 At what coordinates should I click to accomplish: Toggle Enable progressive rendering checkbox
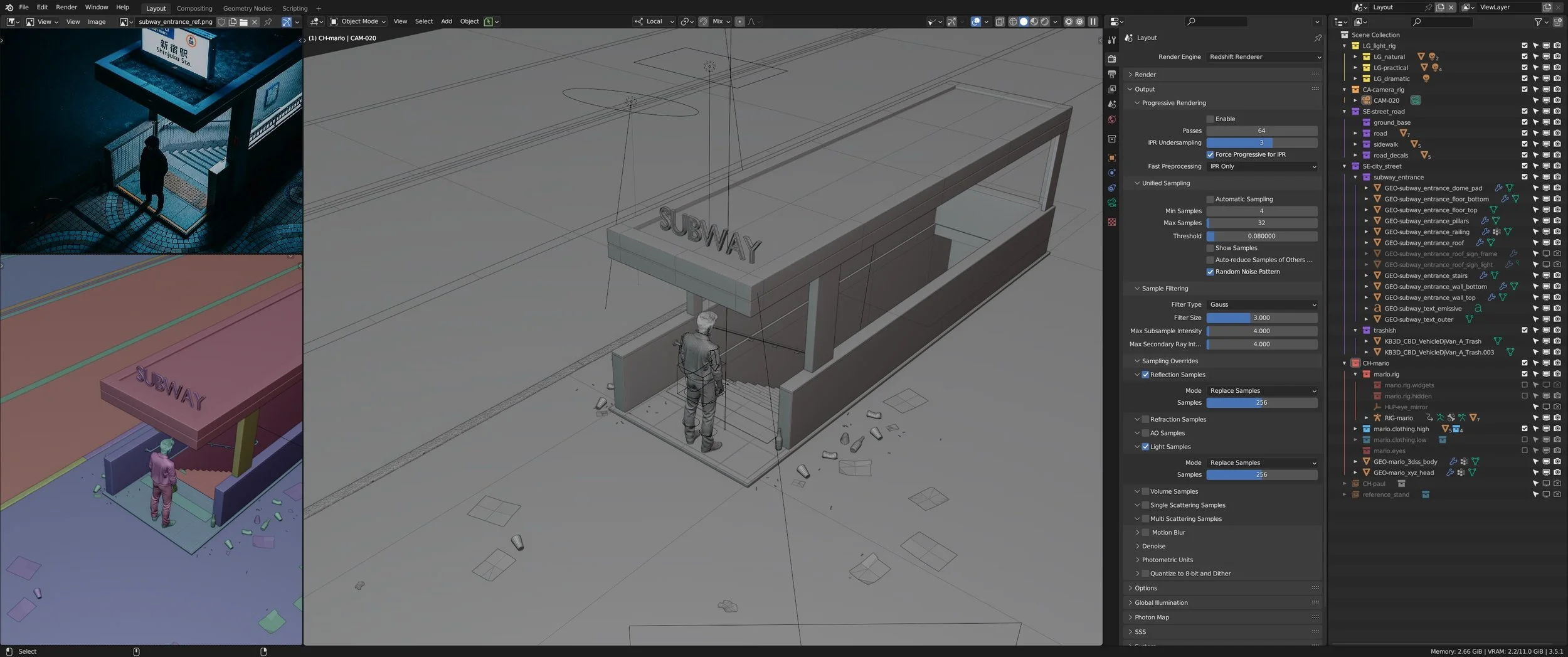point(1210,119)
